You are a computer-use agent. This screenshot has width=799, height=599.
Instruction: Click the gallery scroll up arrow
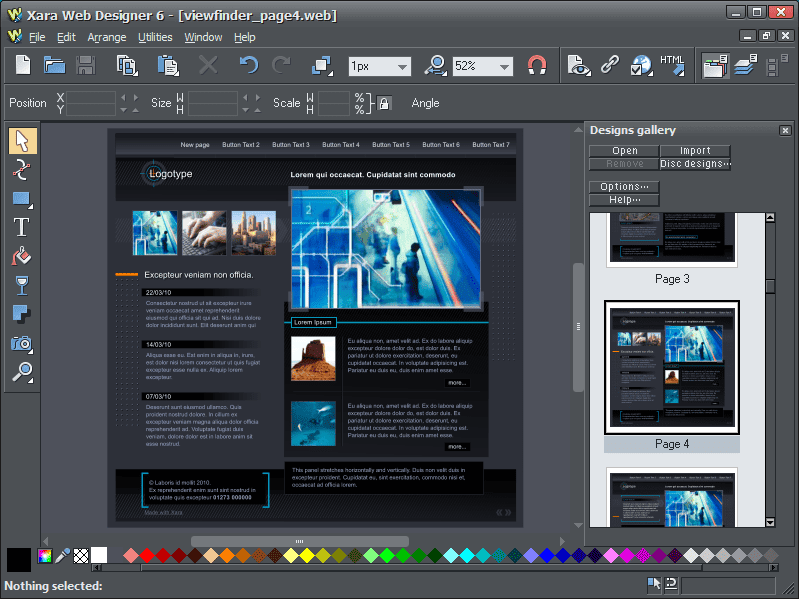[x=770, y=218]
